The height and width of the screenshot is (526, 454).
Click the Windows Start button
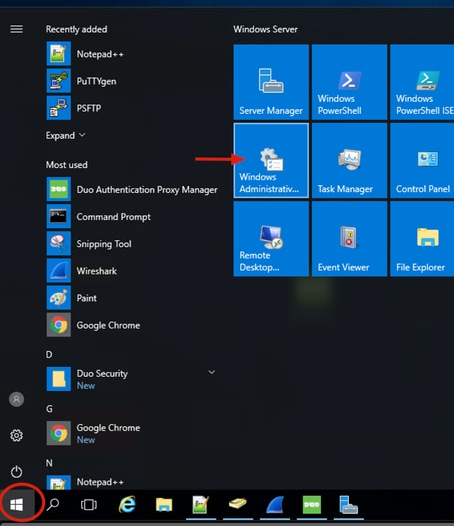[17, 505]
